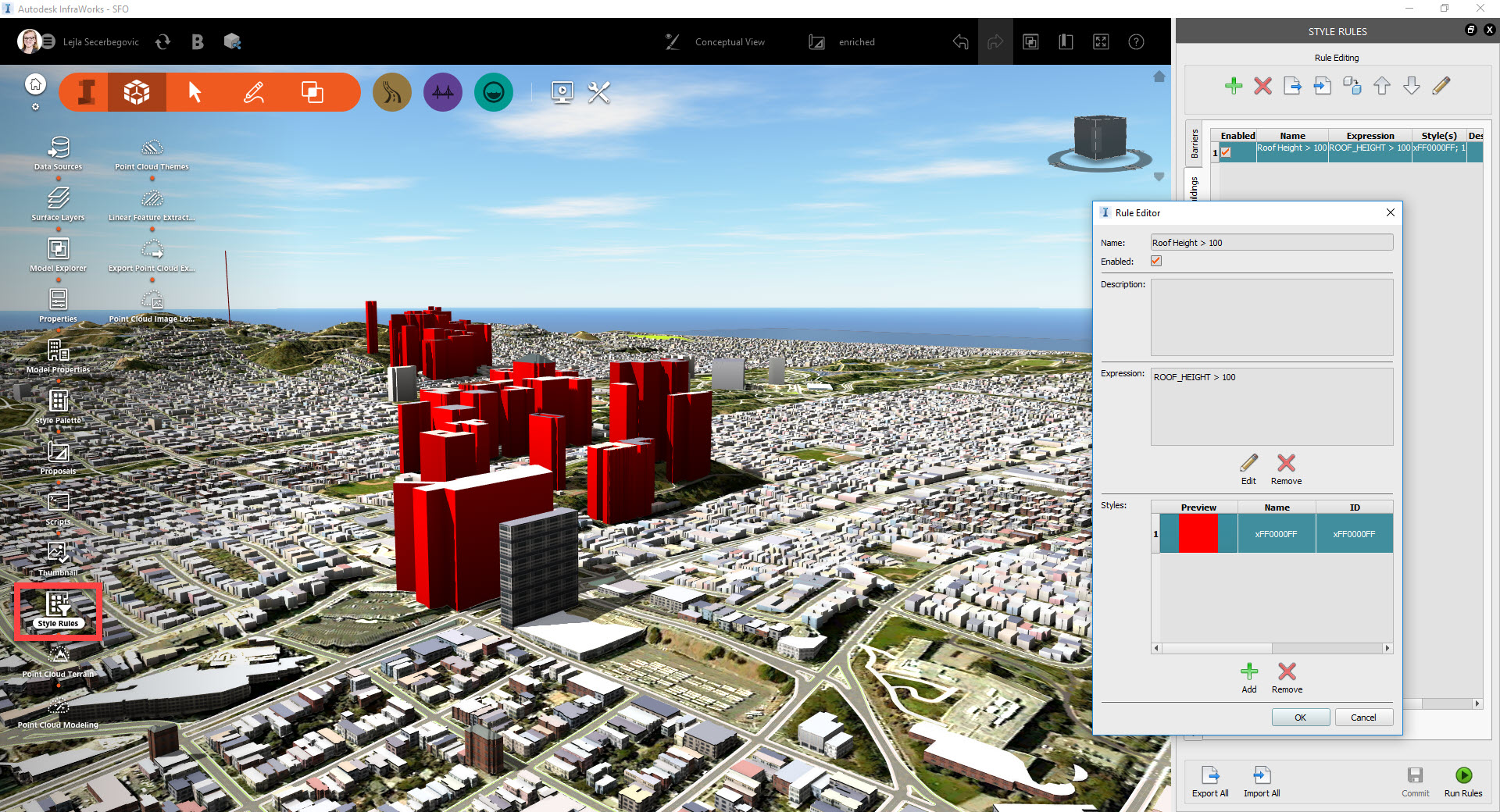The width and height of the screenshot is (1500, 812).
Task: Open the Conceptual View selector
Action: pos(729,41)
